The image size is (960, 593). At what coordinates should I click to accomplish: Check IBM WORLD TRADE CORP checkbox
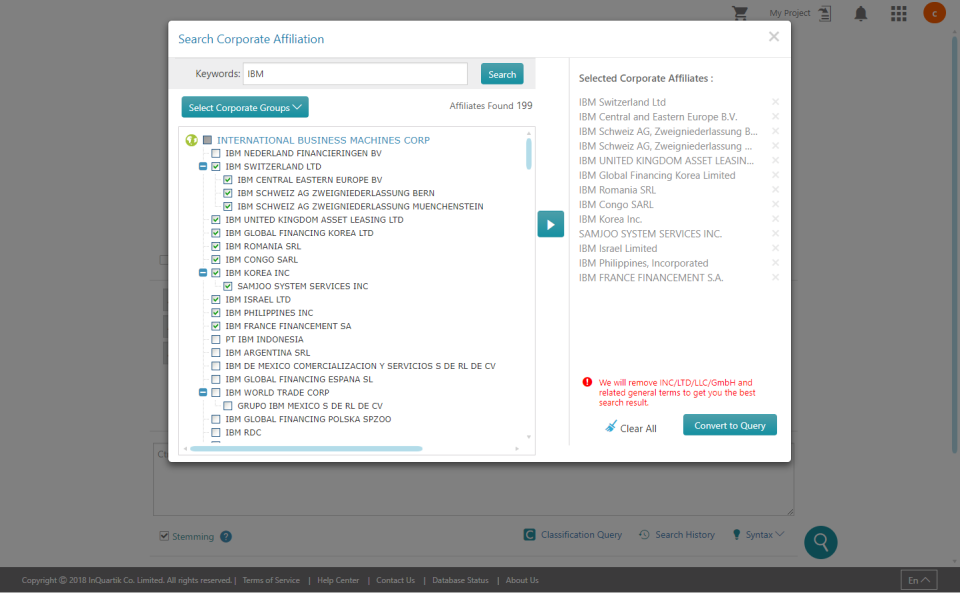coord(216,393)
